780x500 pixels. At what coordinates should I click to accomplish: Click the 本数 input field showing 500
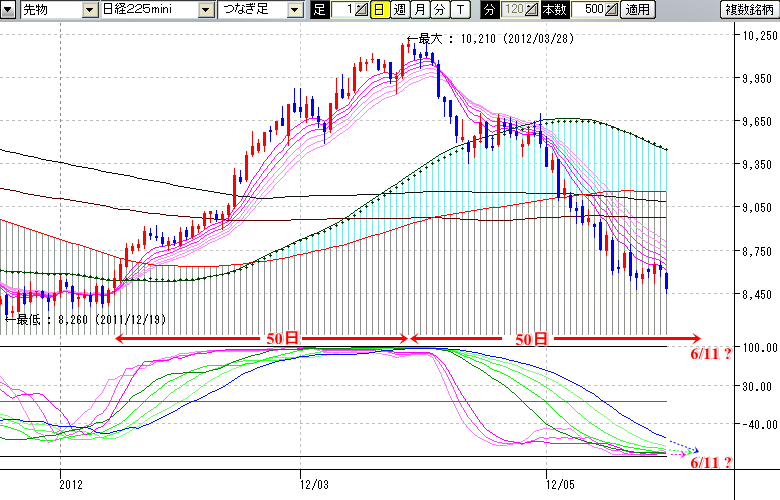(x=588, y=9)
